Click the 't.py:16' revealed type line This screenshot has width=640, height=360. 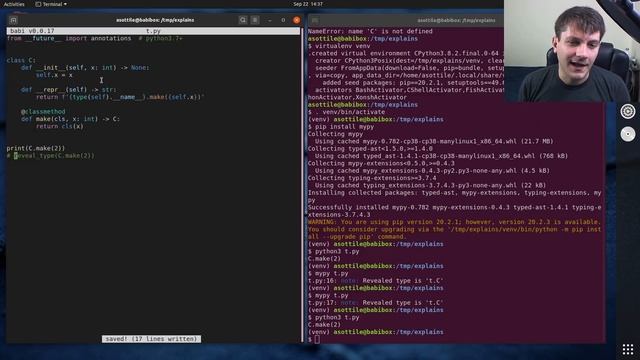point(376,281)
